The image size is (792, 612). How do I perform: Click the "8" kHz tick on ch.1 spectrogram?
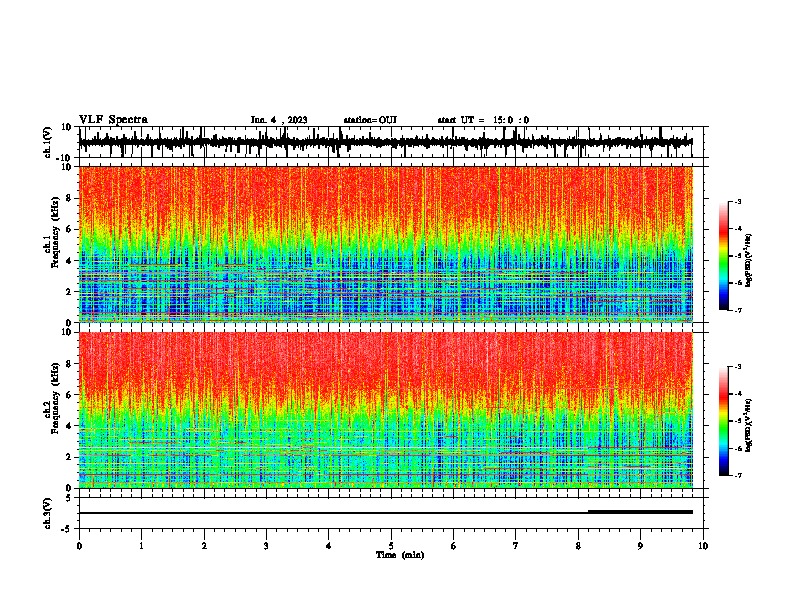click(x=69, y=198)
